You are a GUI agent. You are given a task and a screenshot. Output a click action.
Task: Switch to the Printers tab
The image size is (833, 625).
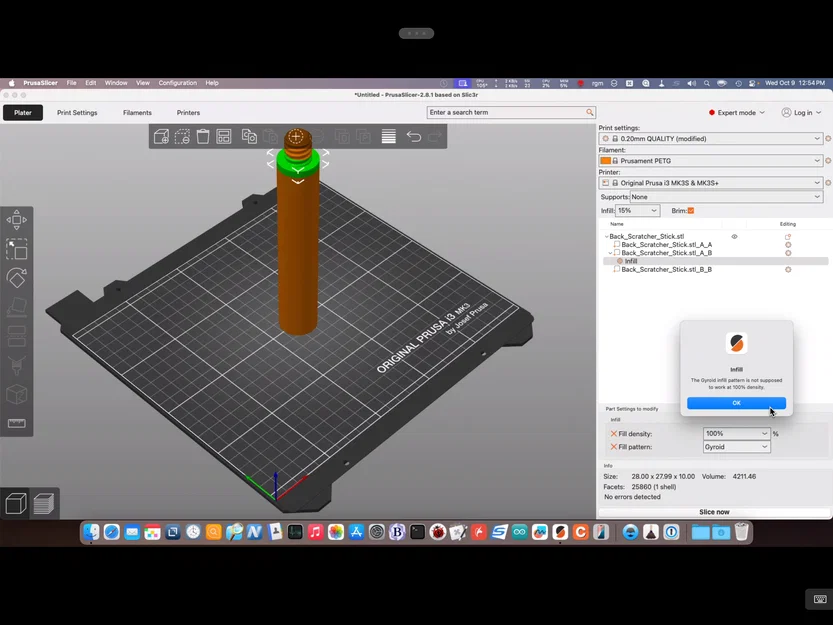[188, 113]
